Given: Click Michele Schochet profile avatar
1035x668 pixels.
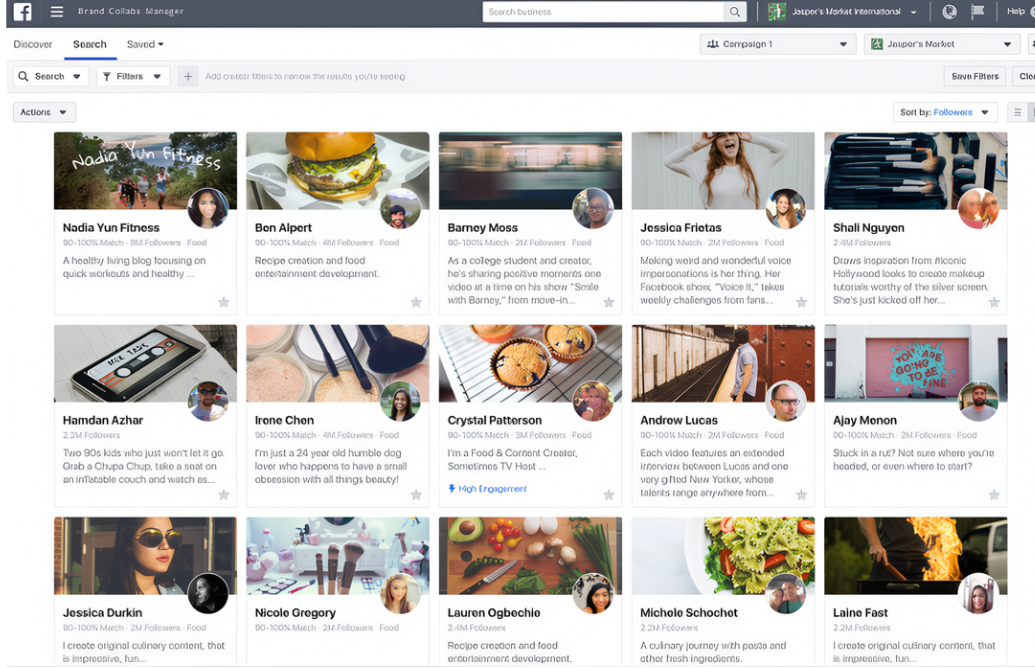Looking at the screenshot, I should [785, 593].
